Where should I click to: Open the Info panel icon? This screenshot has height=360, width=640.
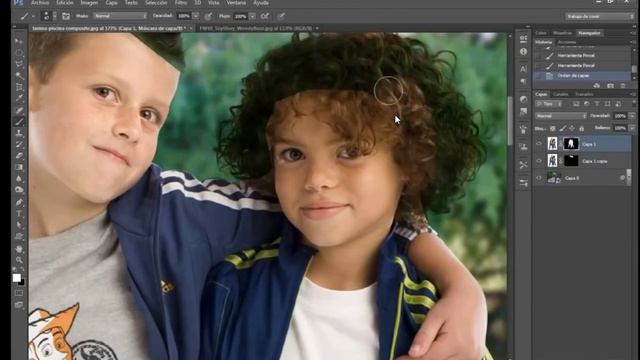pos(523,52)
